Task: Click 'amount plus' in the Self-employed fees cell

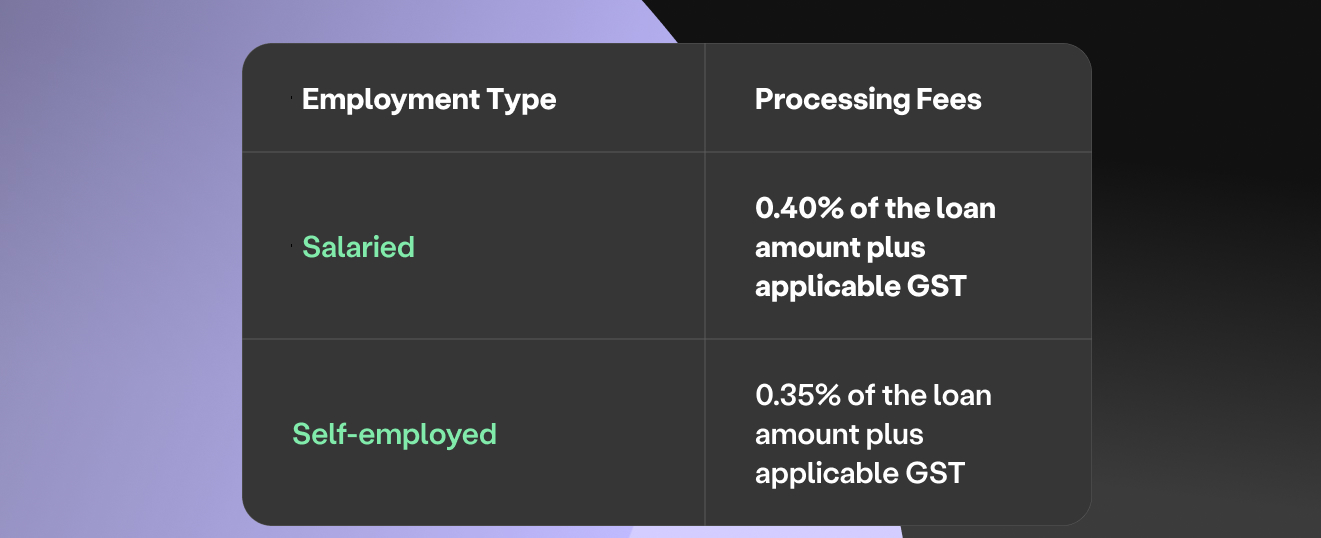Action: [x=838, y=434]
